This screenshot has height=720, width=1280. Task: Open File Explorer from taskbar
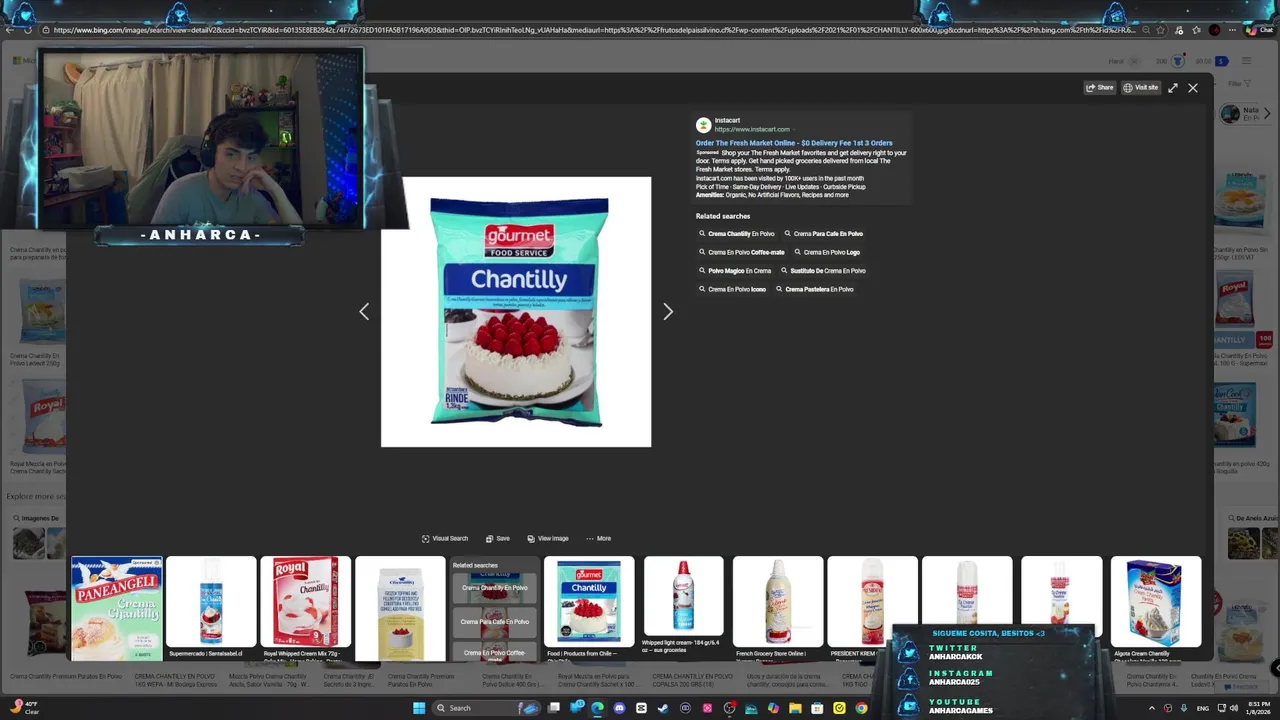click(x=795, y=708)
